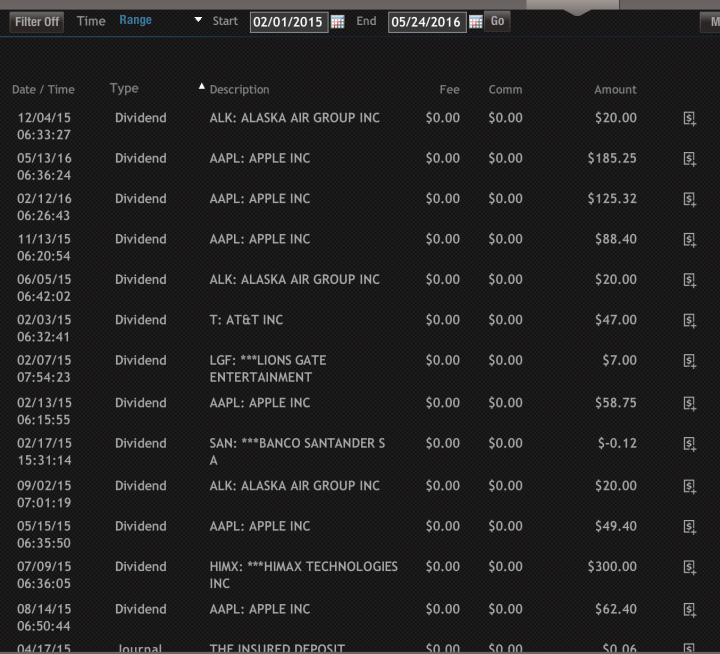Click the date '07/09/15 06:36:05'

pos(44,575)
